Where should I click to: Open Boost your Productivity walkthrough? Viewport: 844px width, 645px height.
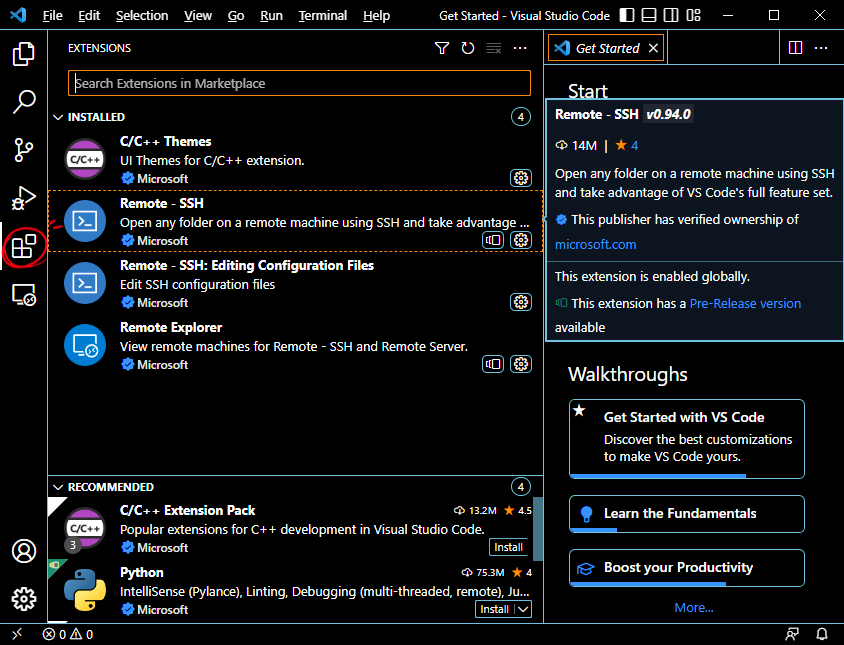(x=686, y=567)
